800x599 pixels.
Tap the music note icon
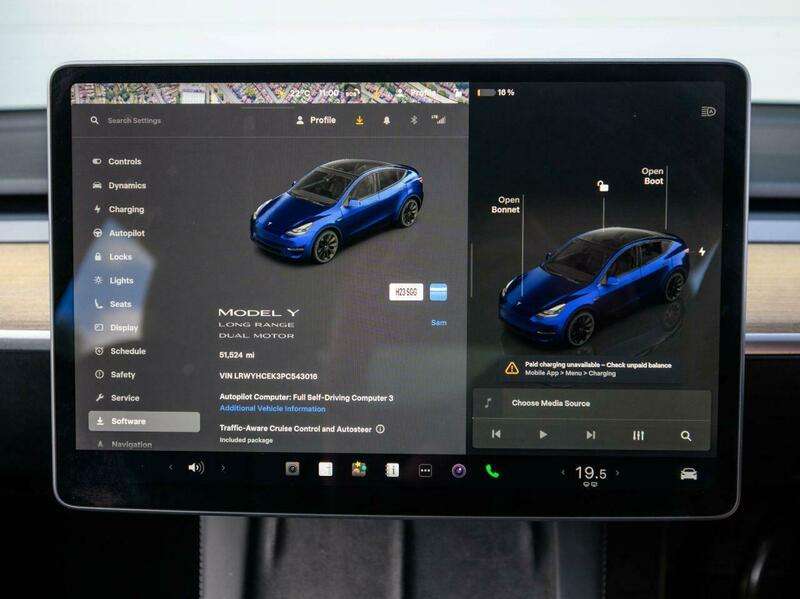(x=488, y=403)
